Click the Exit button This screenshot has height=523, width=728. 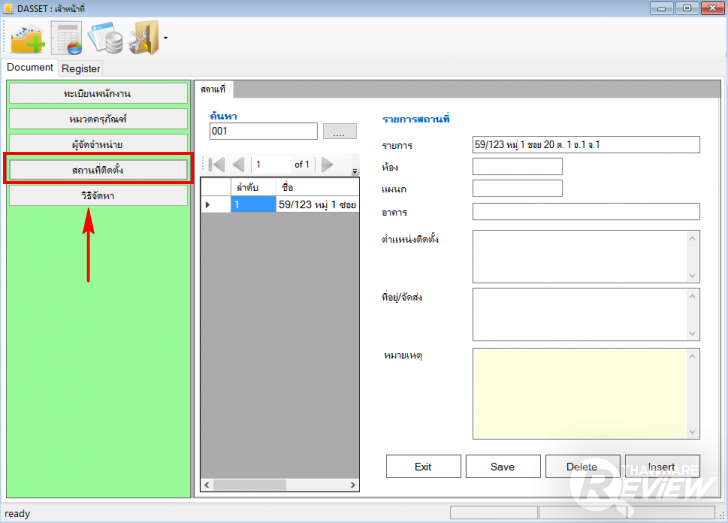click(x=423, y=466)
